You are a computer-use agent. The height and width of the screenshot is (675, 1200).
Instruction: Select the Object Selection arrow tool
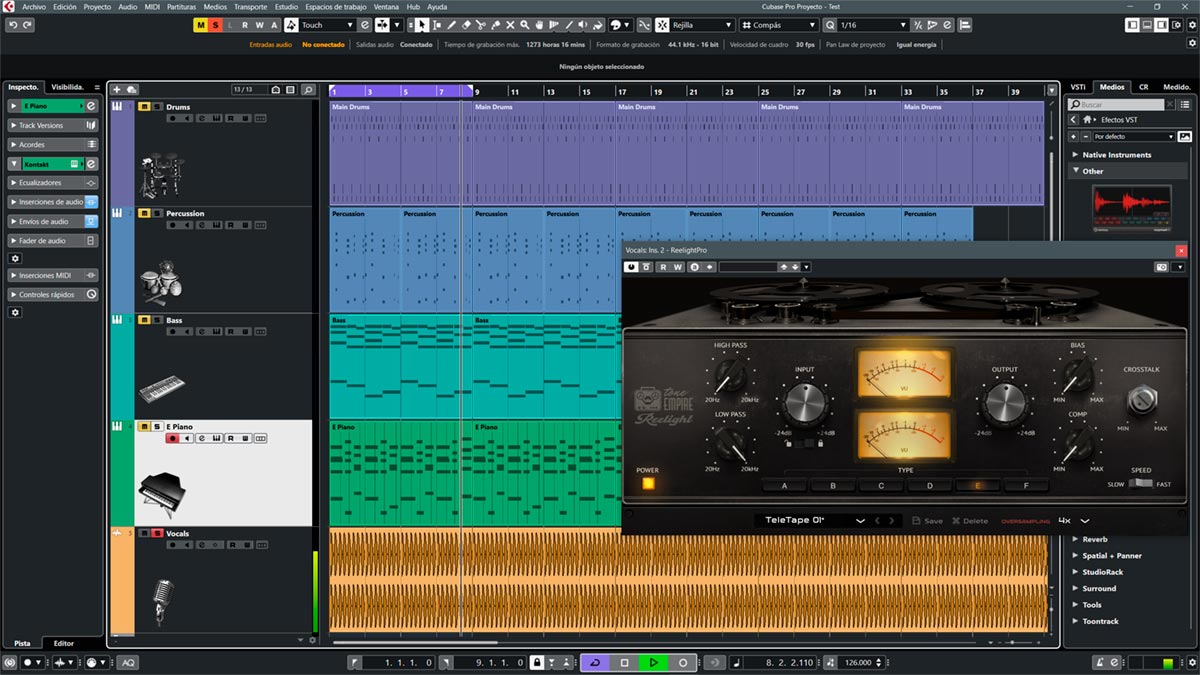[x=422, y=25]
